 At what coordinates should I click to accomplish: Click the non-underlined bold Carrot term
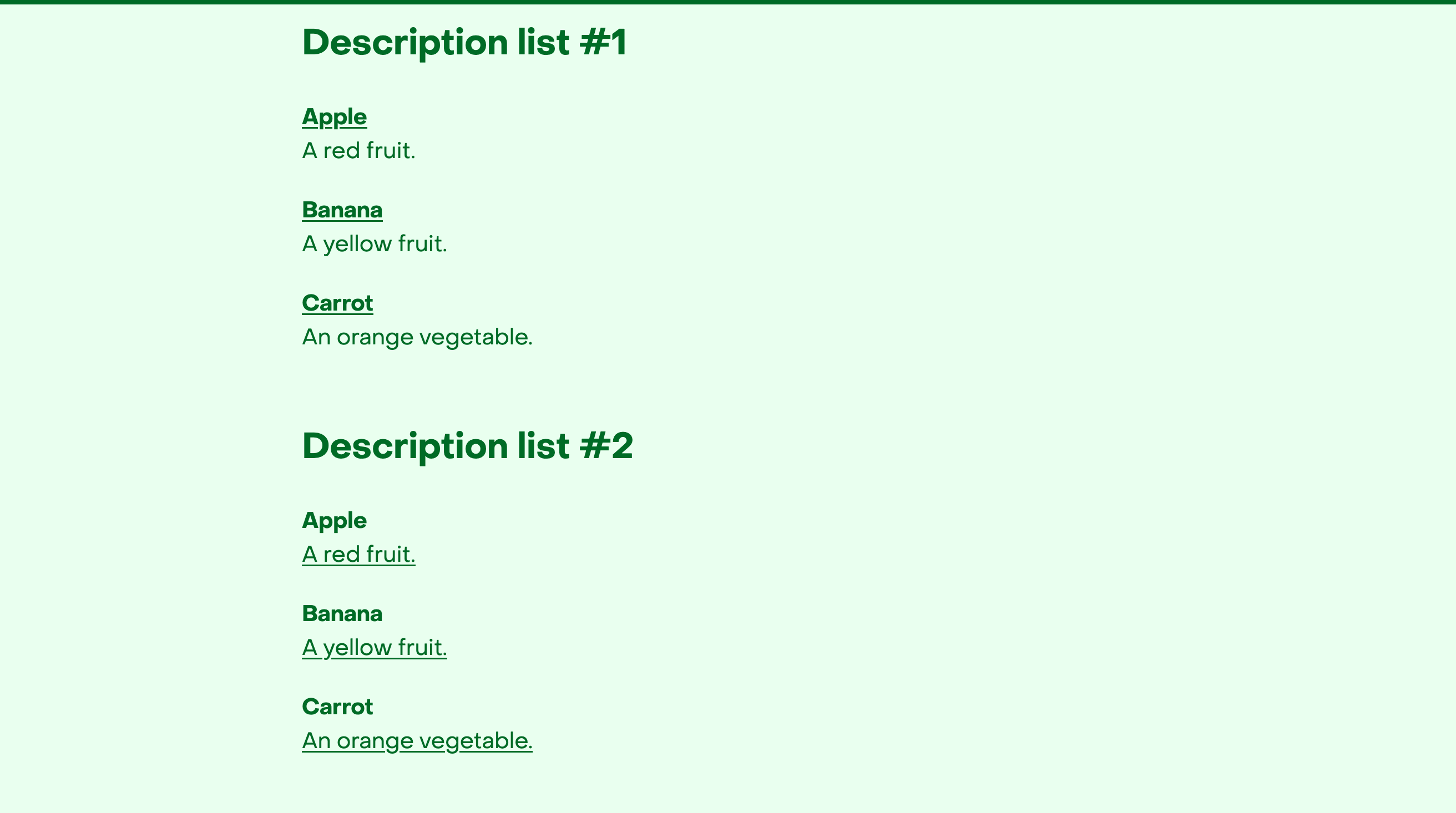(337, 707)
